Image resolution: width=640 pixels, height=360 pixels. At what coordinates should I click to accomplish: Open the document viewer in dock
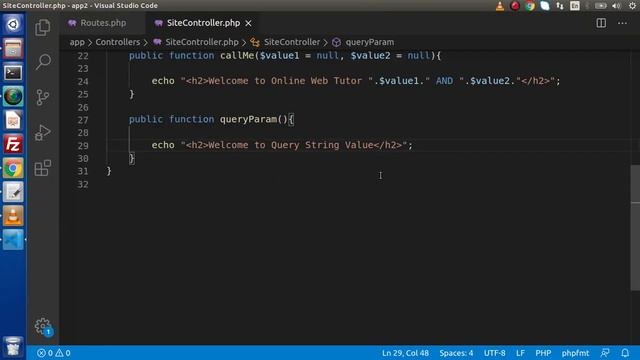tap(13, 120)
